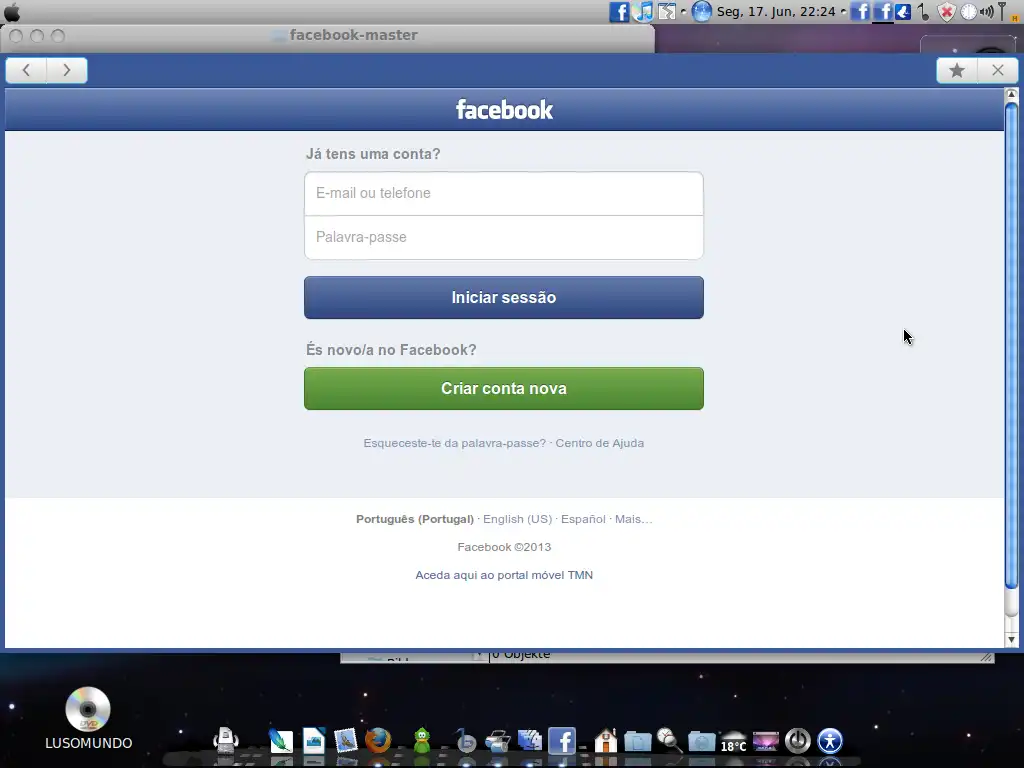Click the magnifier search icon in dock
Viewport: 1024px width, 768px height.
(x=669, y=741)
